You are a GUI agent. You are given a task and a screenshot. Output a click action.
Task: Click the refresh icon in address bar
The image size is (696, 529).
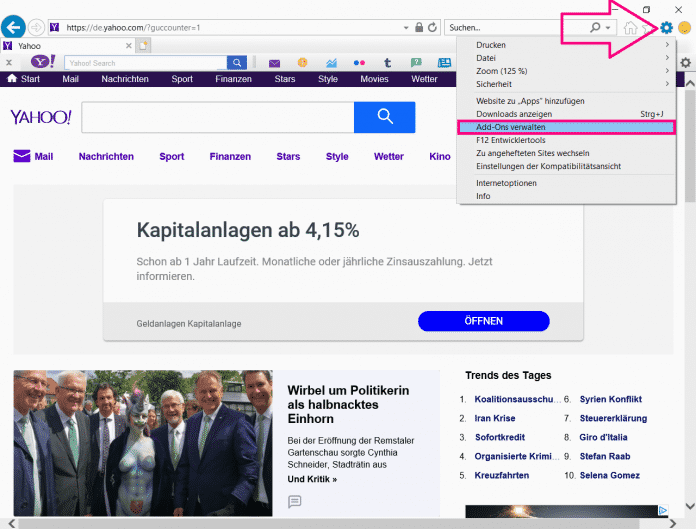click(x=434, y=27)
